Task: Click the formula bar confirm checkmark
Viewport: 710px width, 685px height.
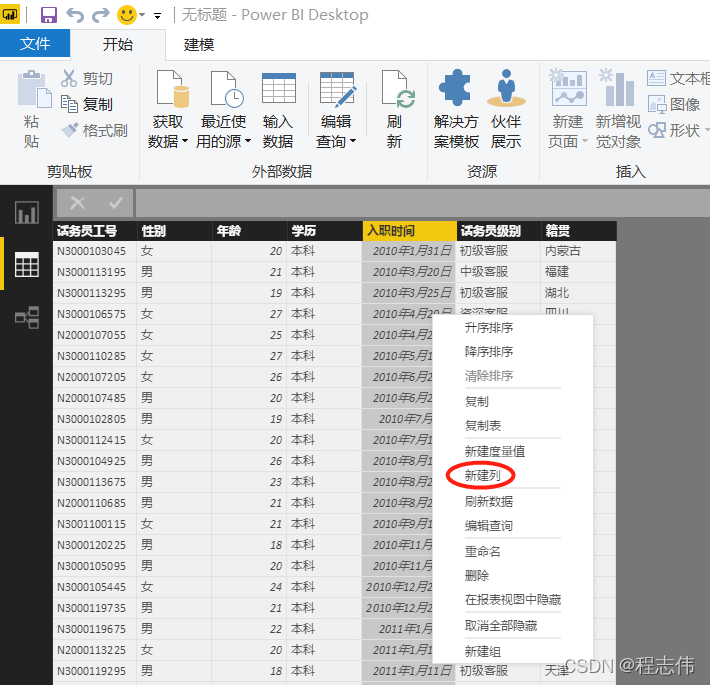Action: click(x=115, y=203)
